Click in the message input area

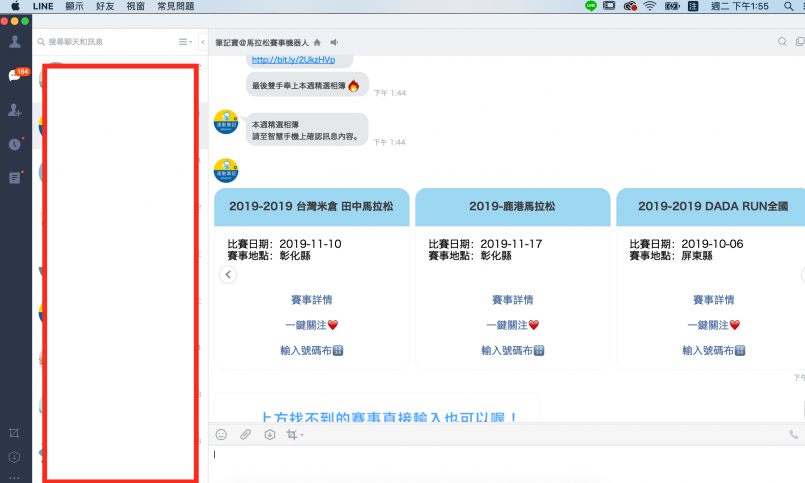coord(506,463)
